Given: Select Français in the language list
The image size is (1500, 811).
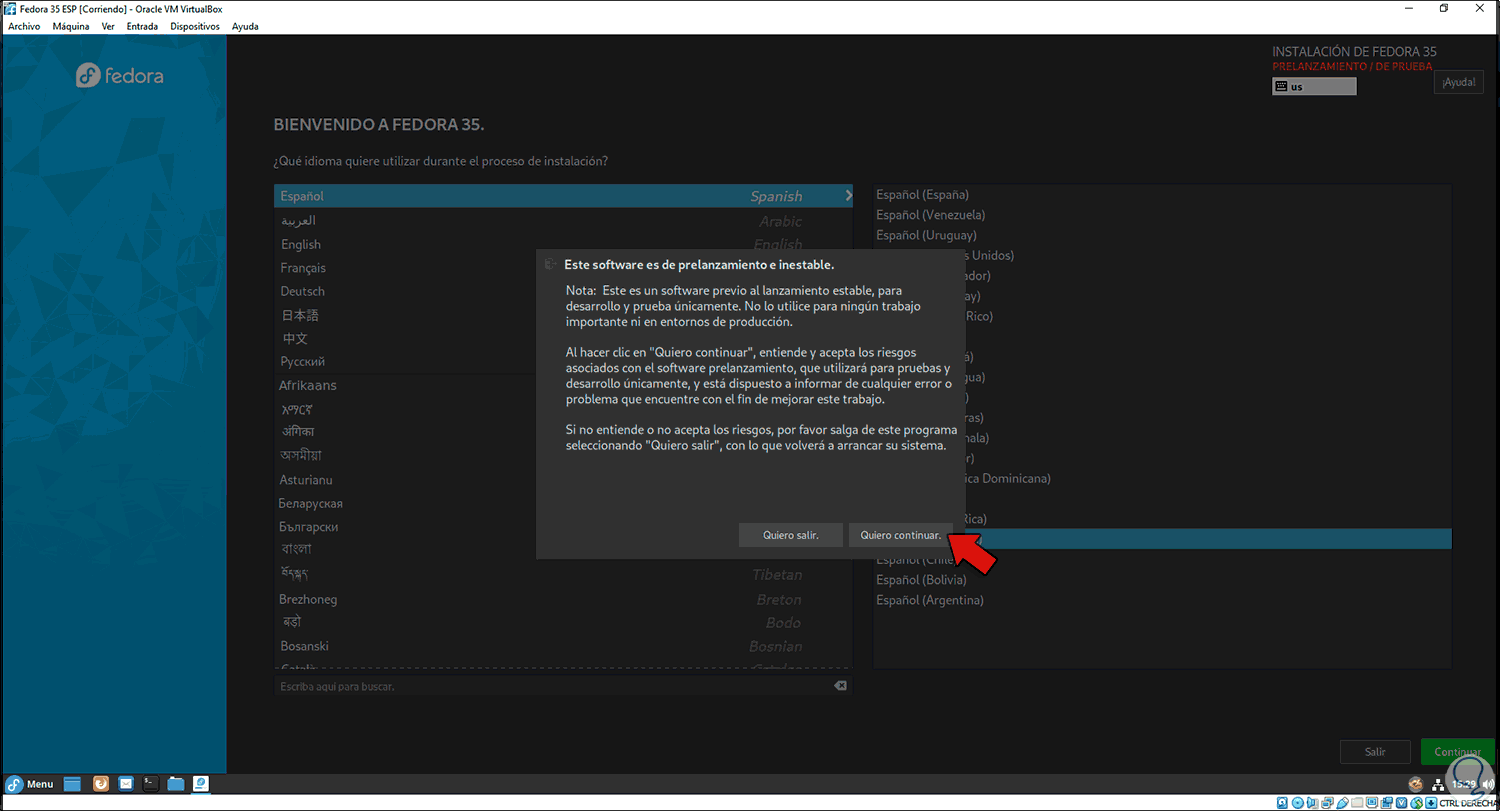Looking at the screenshot, I should click(x=563, y=268).
